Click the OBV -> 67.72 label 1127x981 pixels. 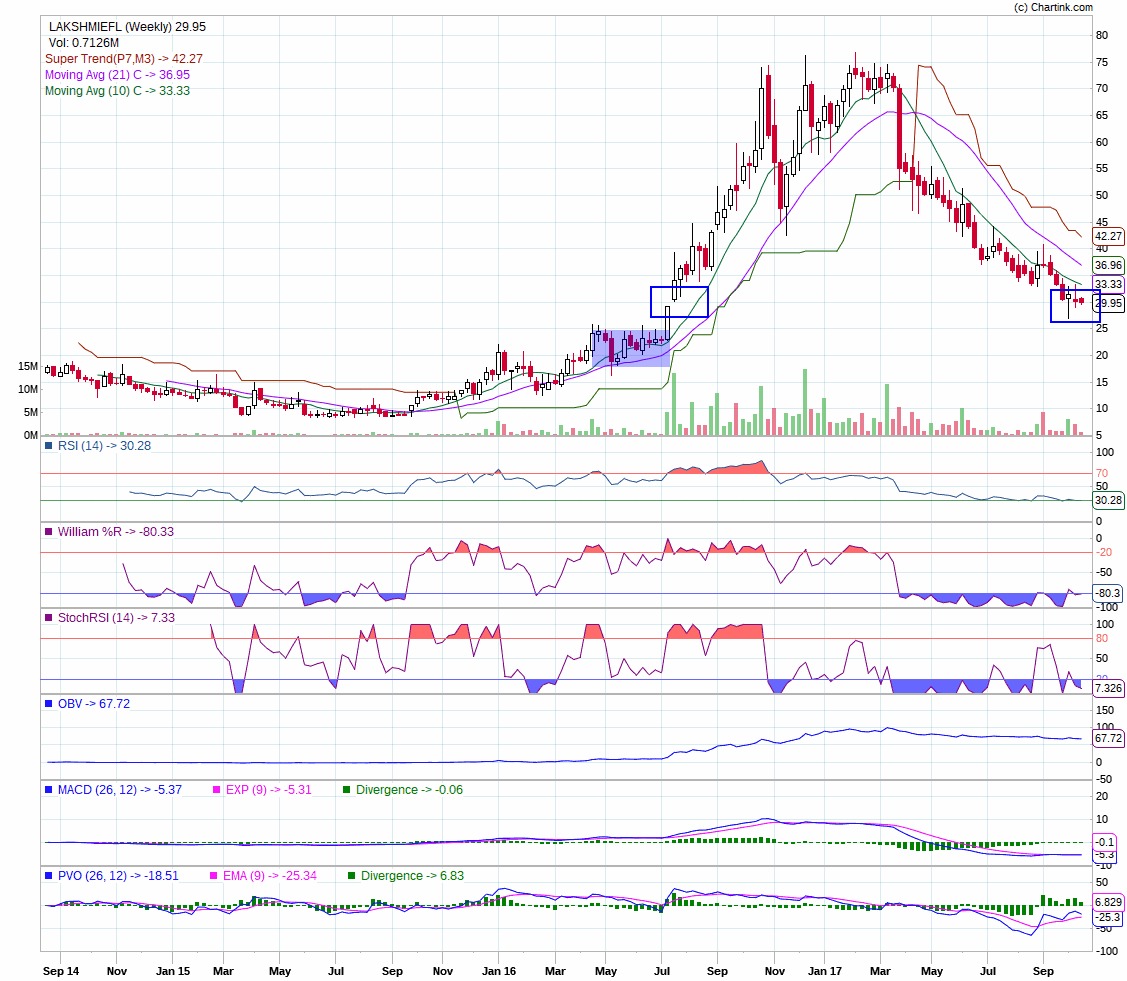tap(93, 704)
